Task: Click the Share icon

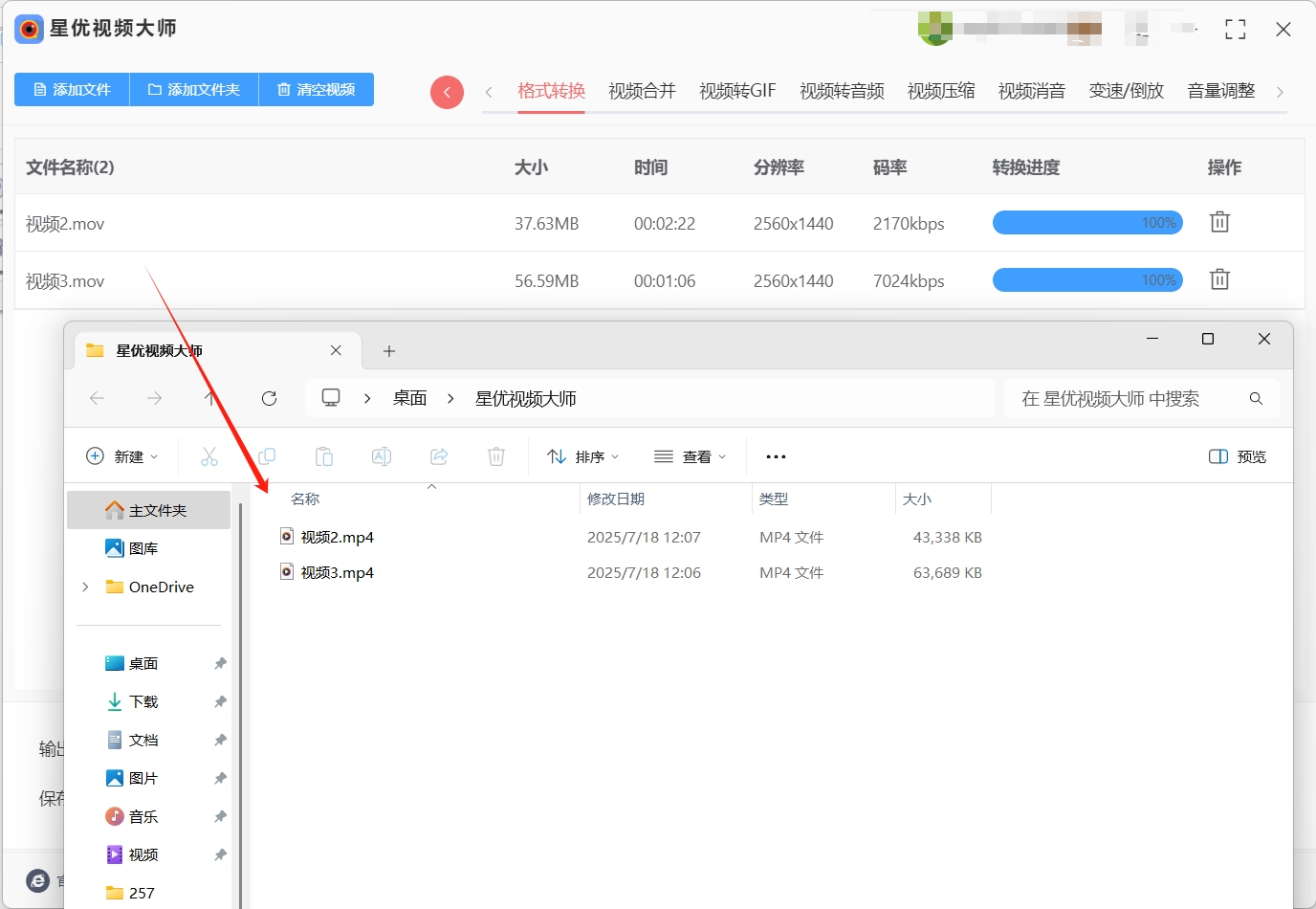Action: (439, 456)
